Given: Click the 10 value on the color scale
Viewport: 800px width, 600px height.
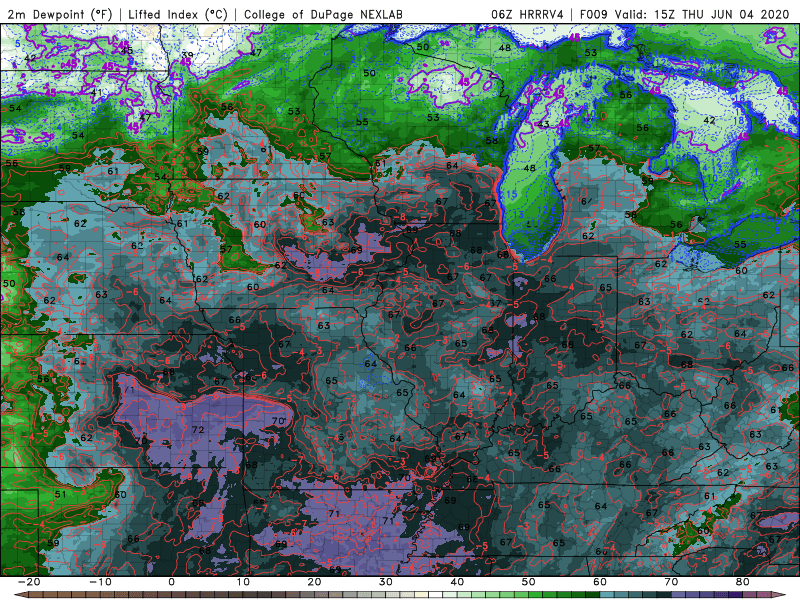Looking at the screenshot, I should pyautogui.click(x=243, y=582).
